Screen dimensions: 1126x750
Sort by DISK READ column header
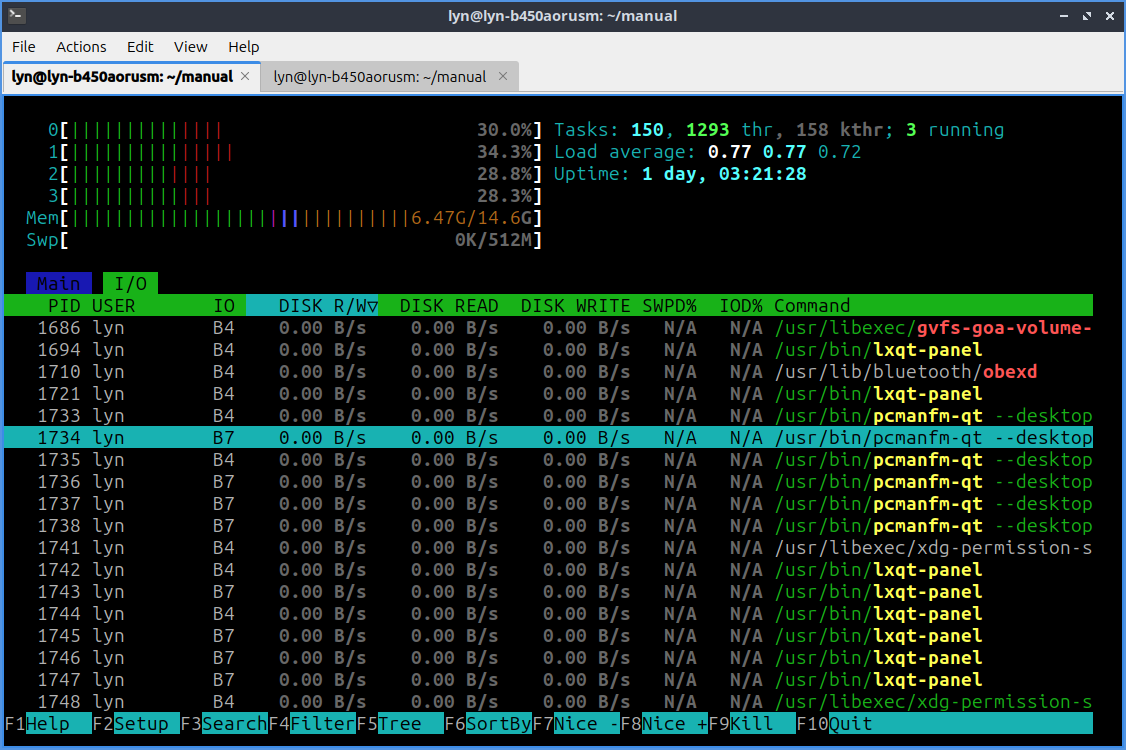[x=448, y=306]
